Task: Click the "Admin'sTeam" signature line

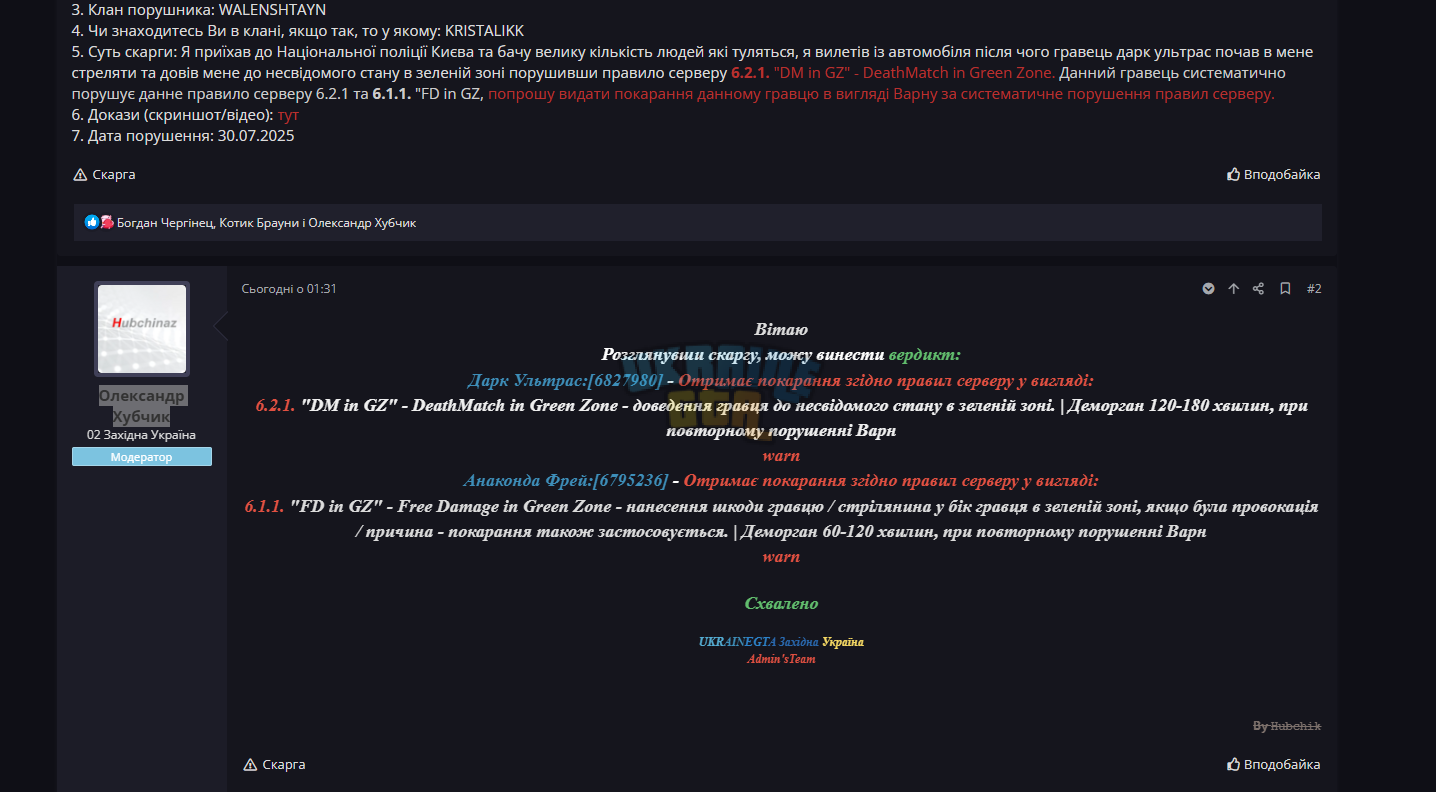Action: click(781, 659)
